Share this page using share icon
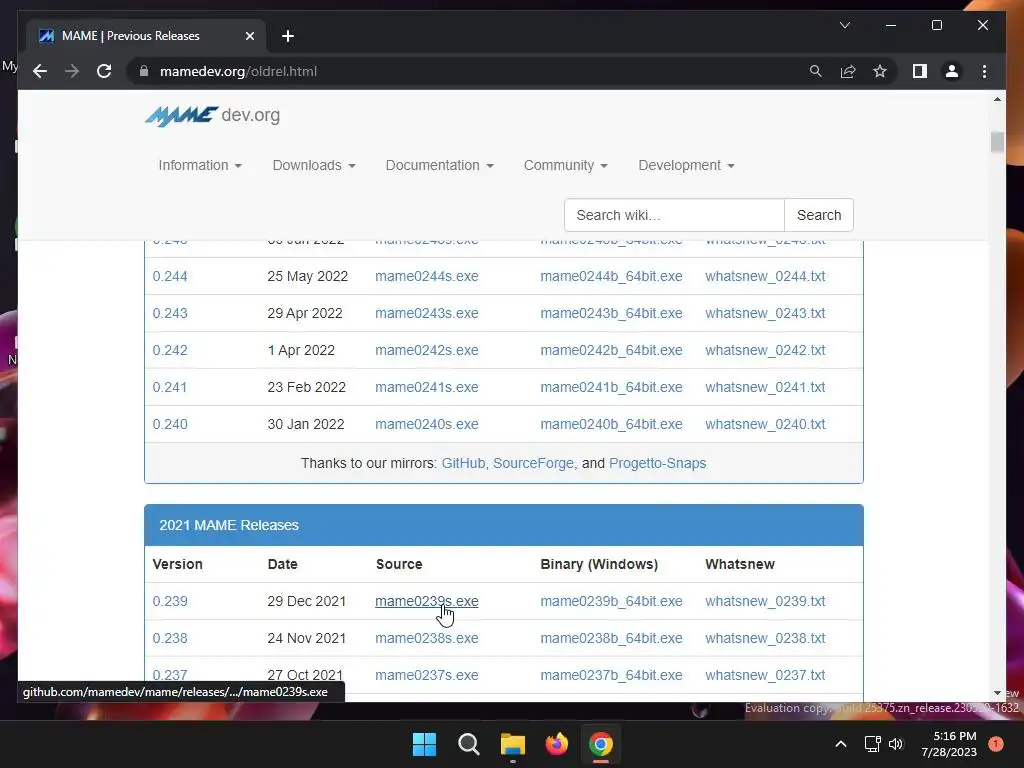1024x768 pixels. (848, 71)
